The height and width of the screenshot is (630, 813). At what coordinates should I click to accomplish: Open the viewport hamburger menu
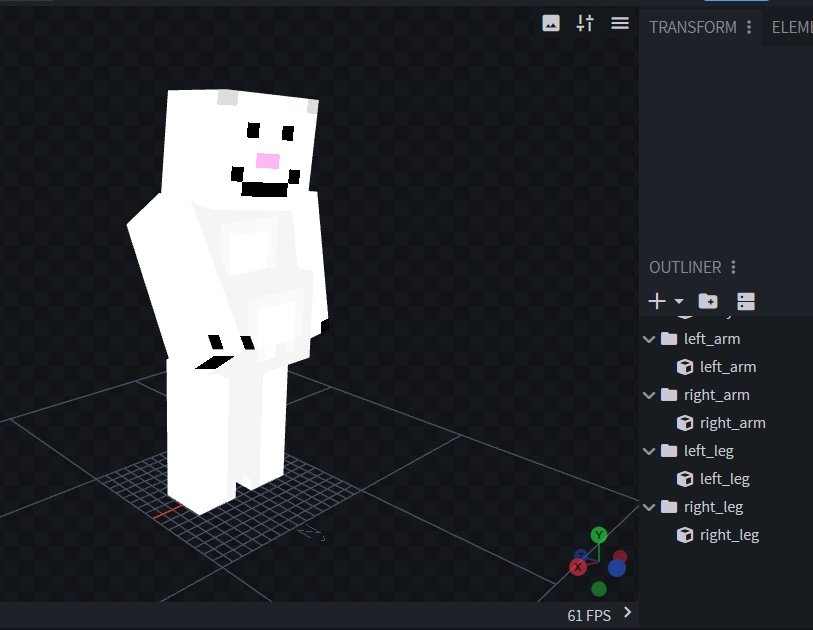620,23
